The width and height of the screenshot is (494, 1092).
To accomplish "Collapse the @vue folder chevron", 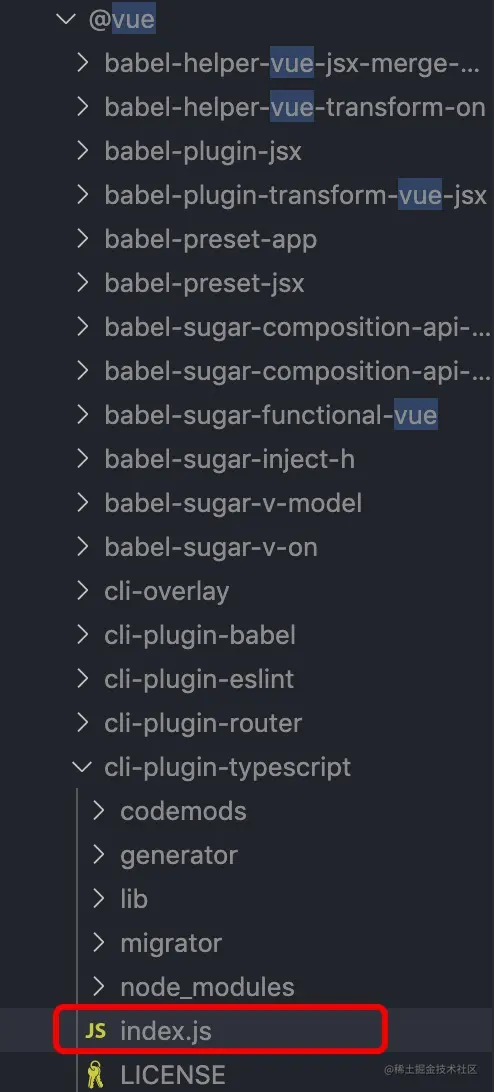I will point(67,20).
